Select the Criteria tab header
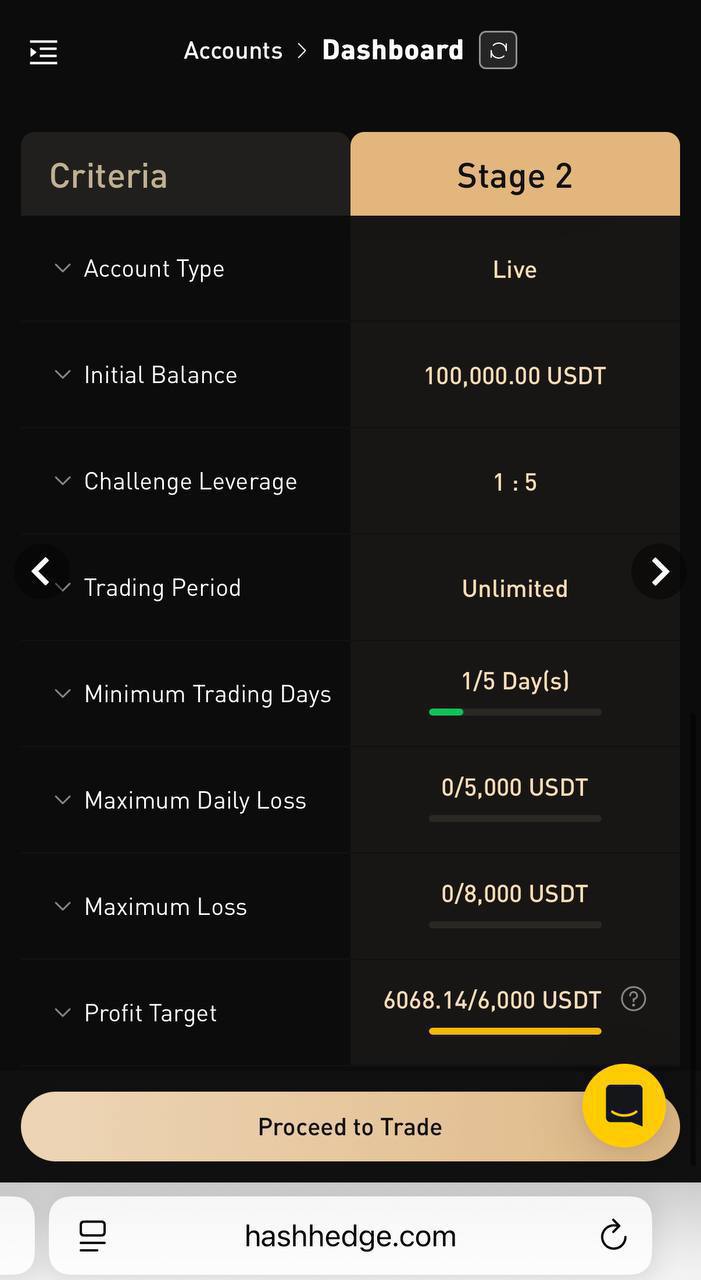This screenshot has width=701, height=1280. coord(185,174)
